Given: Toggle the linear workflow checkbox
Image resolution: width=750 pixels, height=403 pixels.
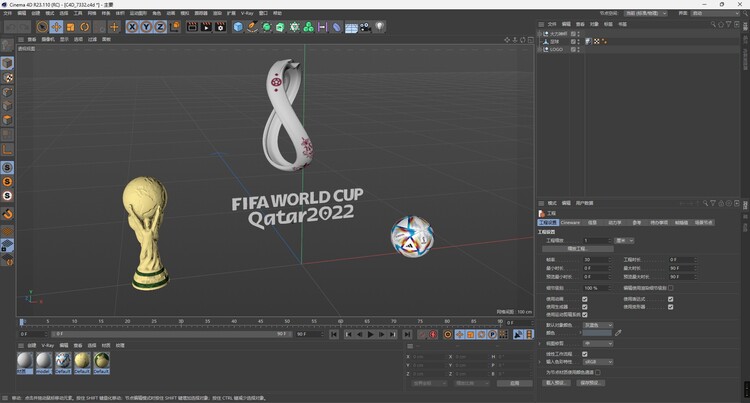Looking at the screenshot, I should [585, 354].
